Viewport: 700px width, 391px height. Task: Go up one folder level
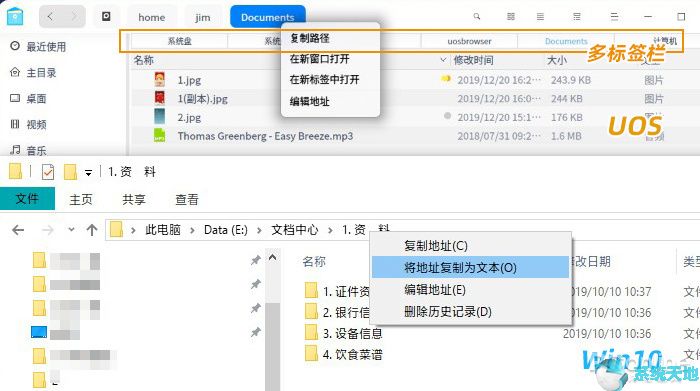tap(92, 230)
